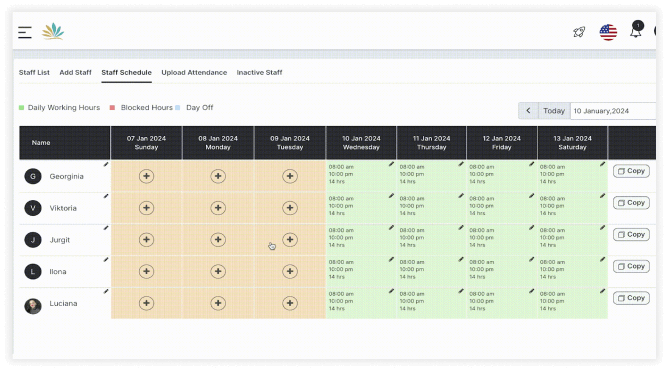Viewport: 668px width, 371px height.
Task: Select the 10 Jan 2024 Wednesday header
Action: (x=361, y=143)
